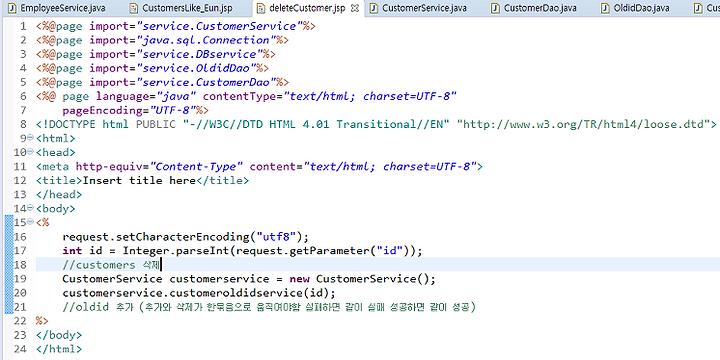Click the import="service.CustomerDao" line

163,83
